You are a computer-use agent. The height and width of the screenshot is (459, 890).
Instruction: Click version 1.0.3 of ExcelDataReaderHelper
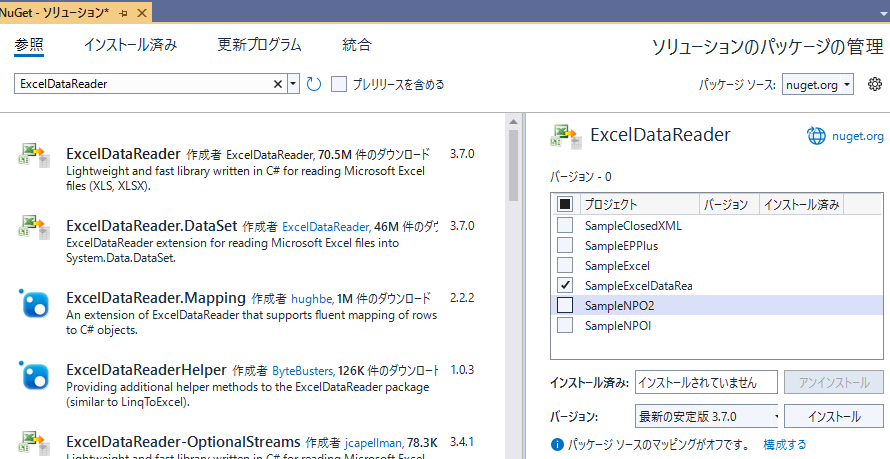click(462, 370)
